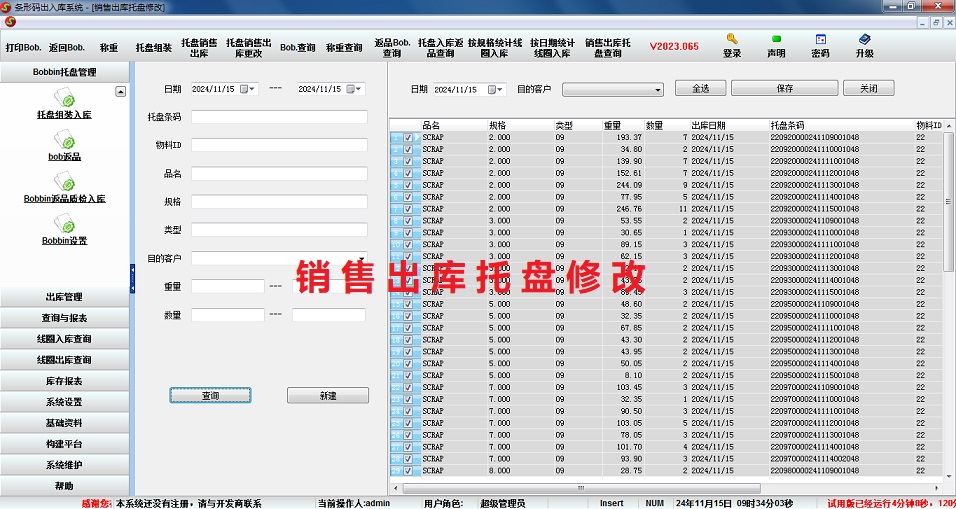Toggle checkbox of last row weight 28.75

[408, 471]
